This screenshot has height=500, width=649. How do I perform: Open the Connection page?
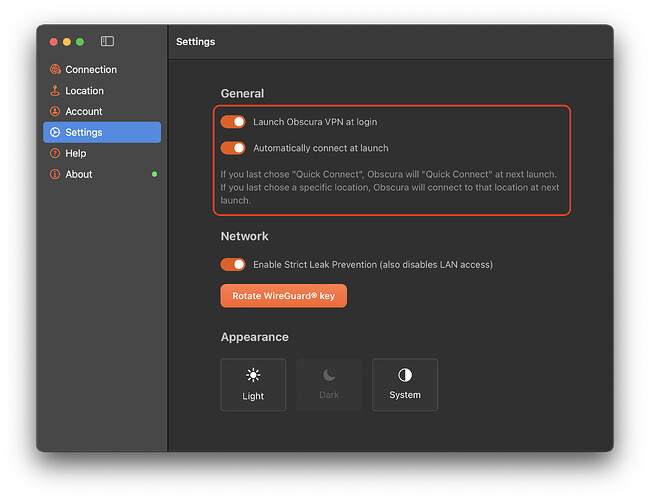click(102, 69)
